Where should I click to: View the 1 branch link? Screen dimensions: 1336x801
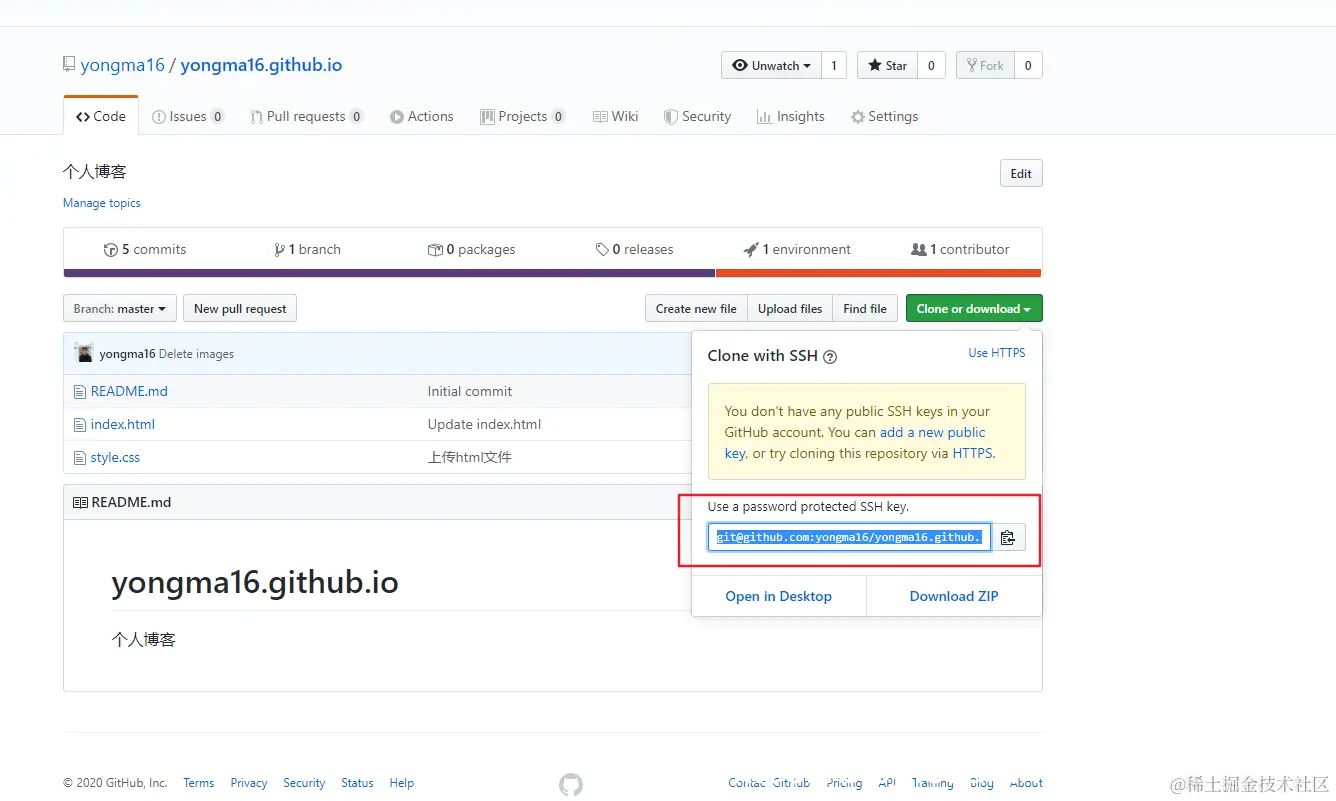[x=307, y=249]
